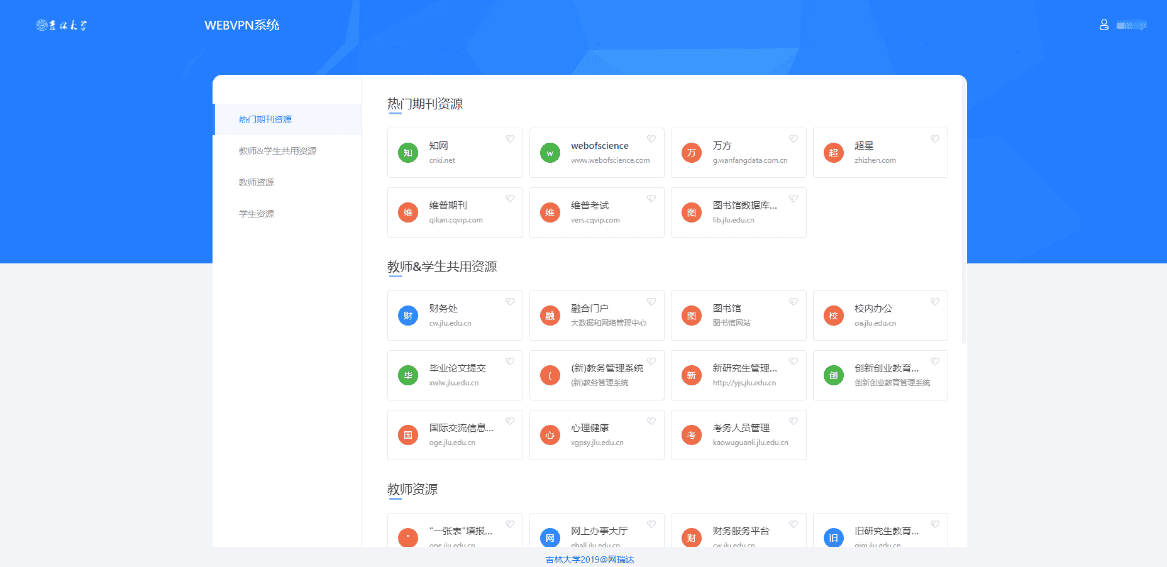Click the 教师资源 section heading
This screenshot has height=567, width=1167.
[x=412, y=490]
